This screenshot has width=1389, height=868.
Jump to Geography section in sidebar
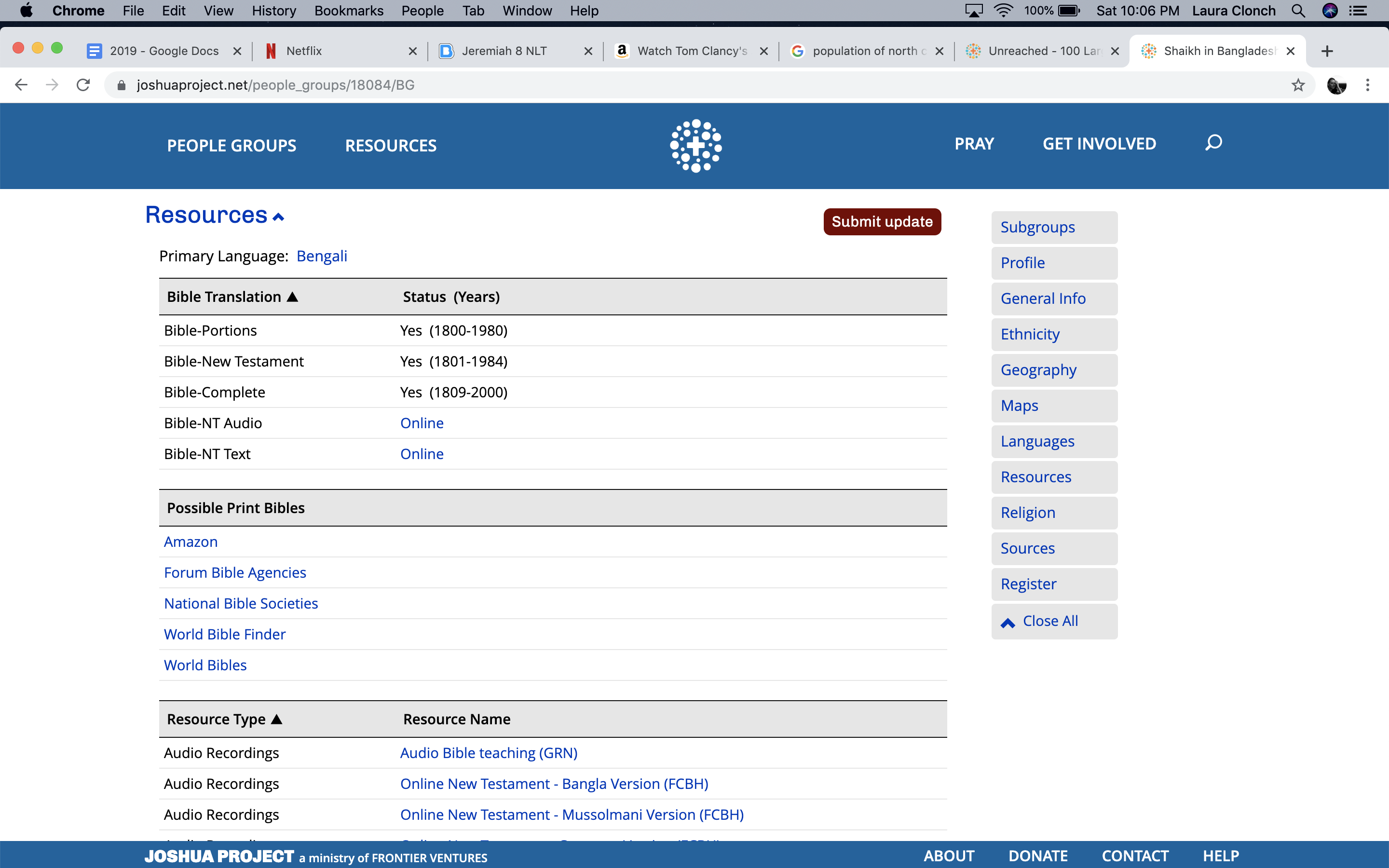pos(1038,370)
